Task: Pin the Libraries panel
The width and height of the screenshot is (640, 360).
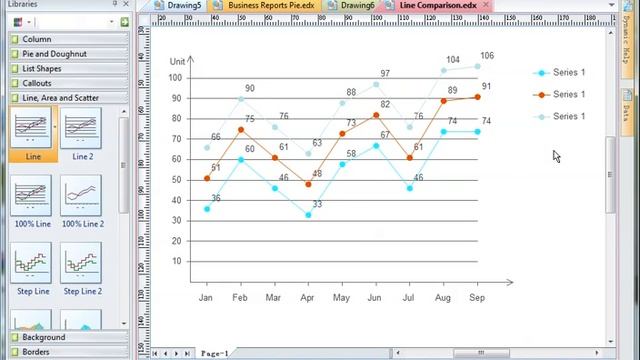Action: [x=115, y=4]
